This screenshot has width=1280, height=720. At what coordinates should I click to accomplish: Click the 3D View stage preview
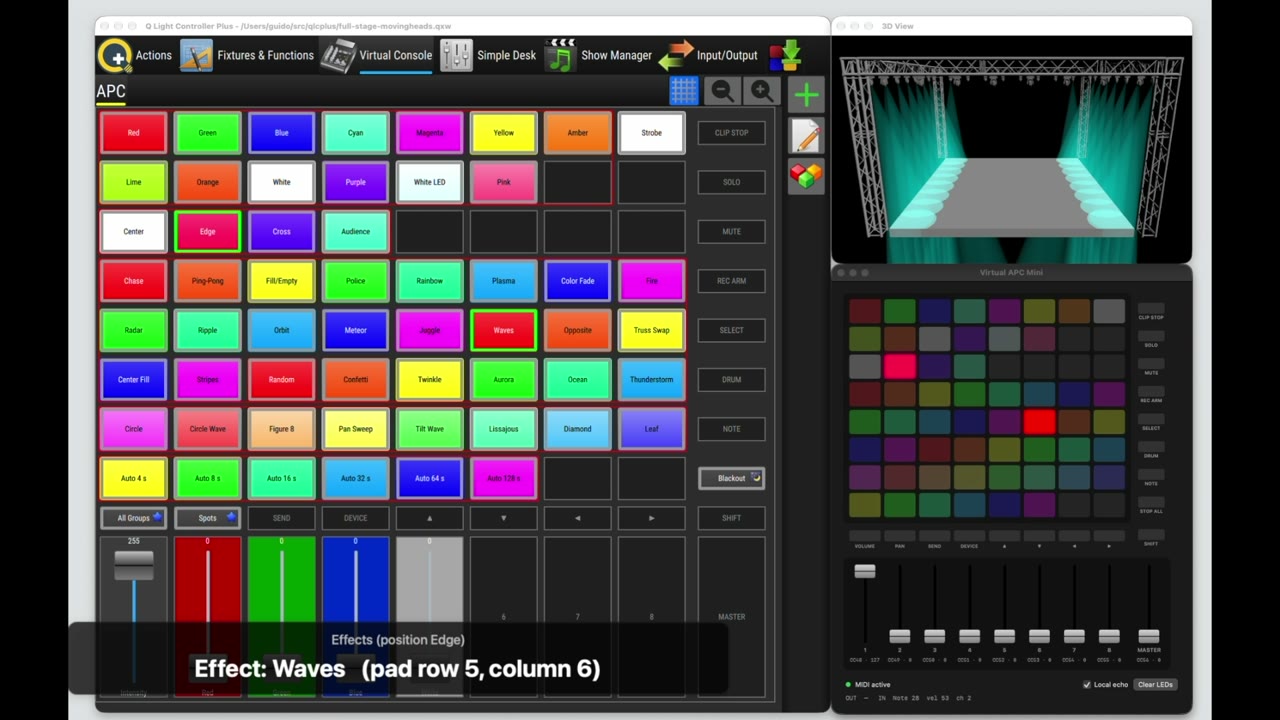coord(1012,150)
